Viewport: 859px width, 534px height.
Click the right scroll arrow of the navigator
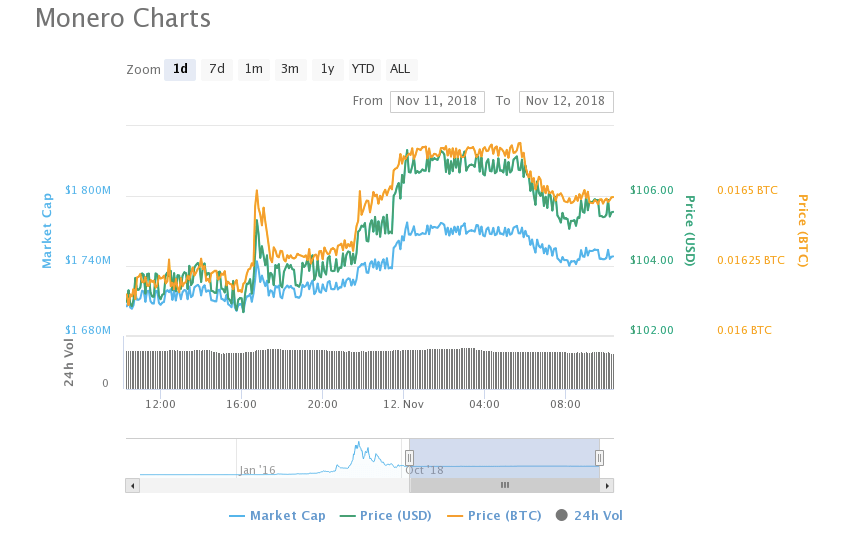pyautogui.click(x=606, y=485)
